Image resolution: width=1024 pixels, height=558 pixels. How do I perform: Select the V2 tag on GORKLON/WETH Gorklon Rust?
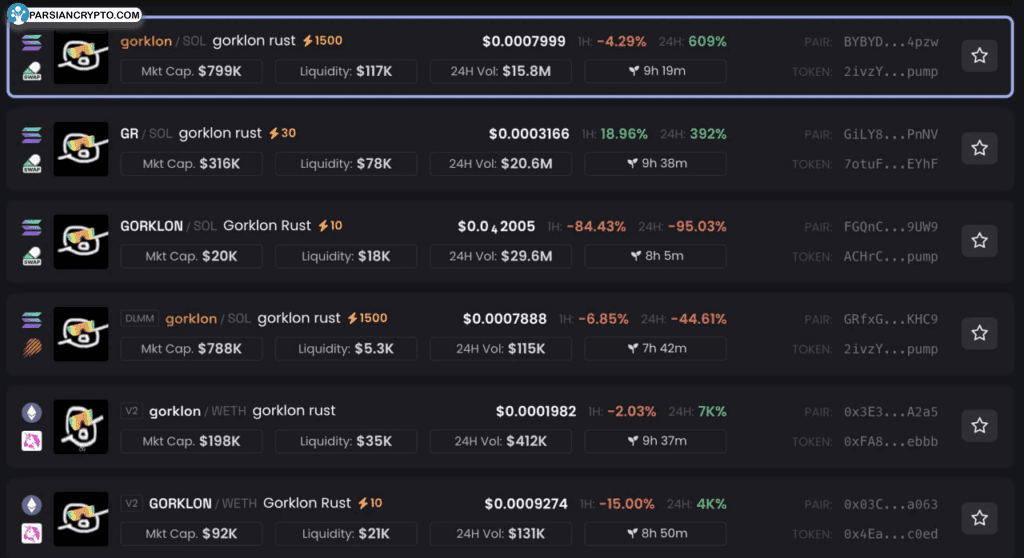click(131, 503)
